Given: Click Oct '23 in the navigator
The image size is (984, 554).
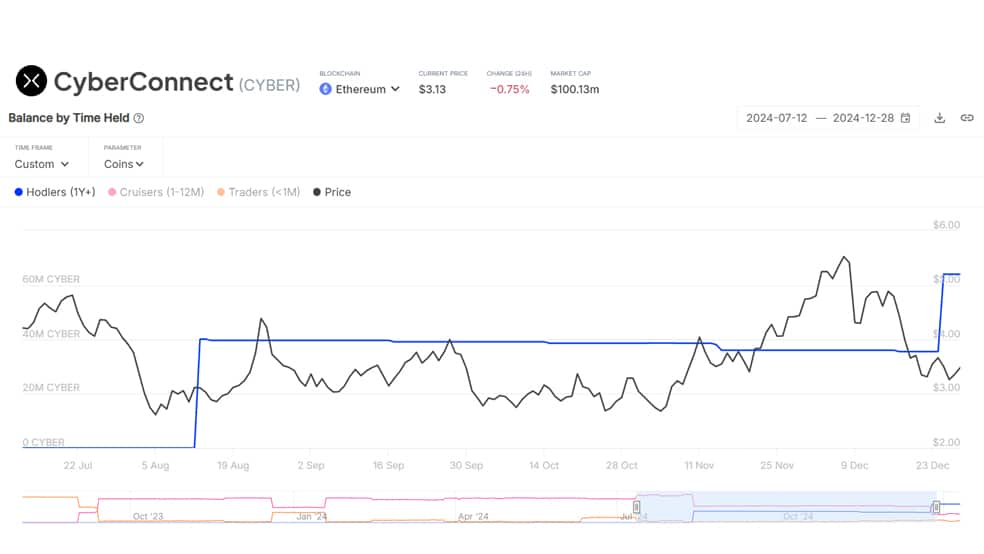Looking at the screenshot, I should 148,516.
